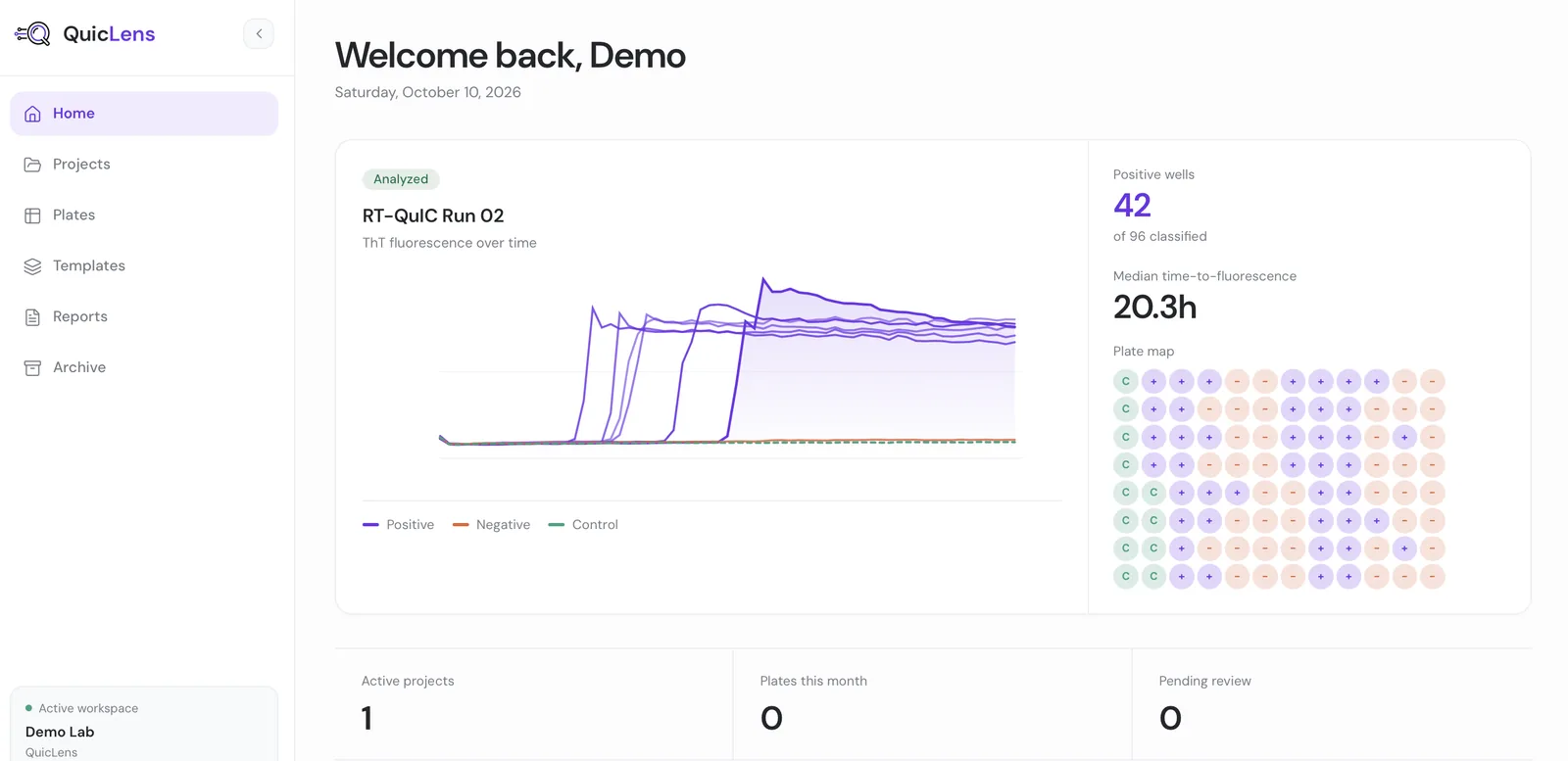Click the 'ThT fluorescence over time' subtitle
This screenshot has width=1568, height=761.
tap(450, 243)
